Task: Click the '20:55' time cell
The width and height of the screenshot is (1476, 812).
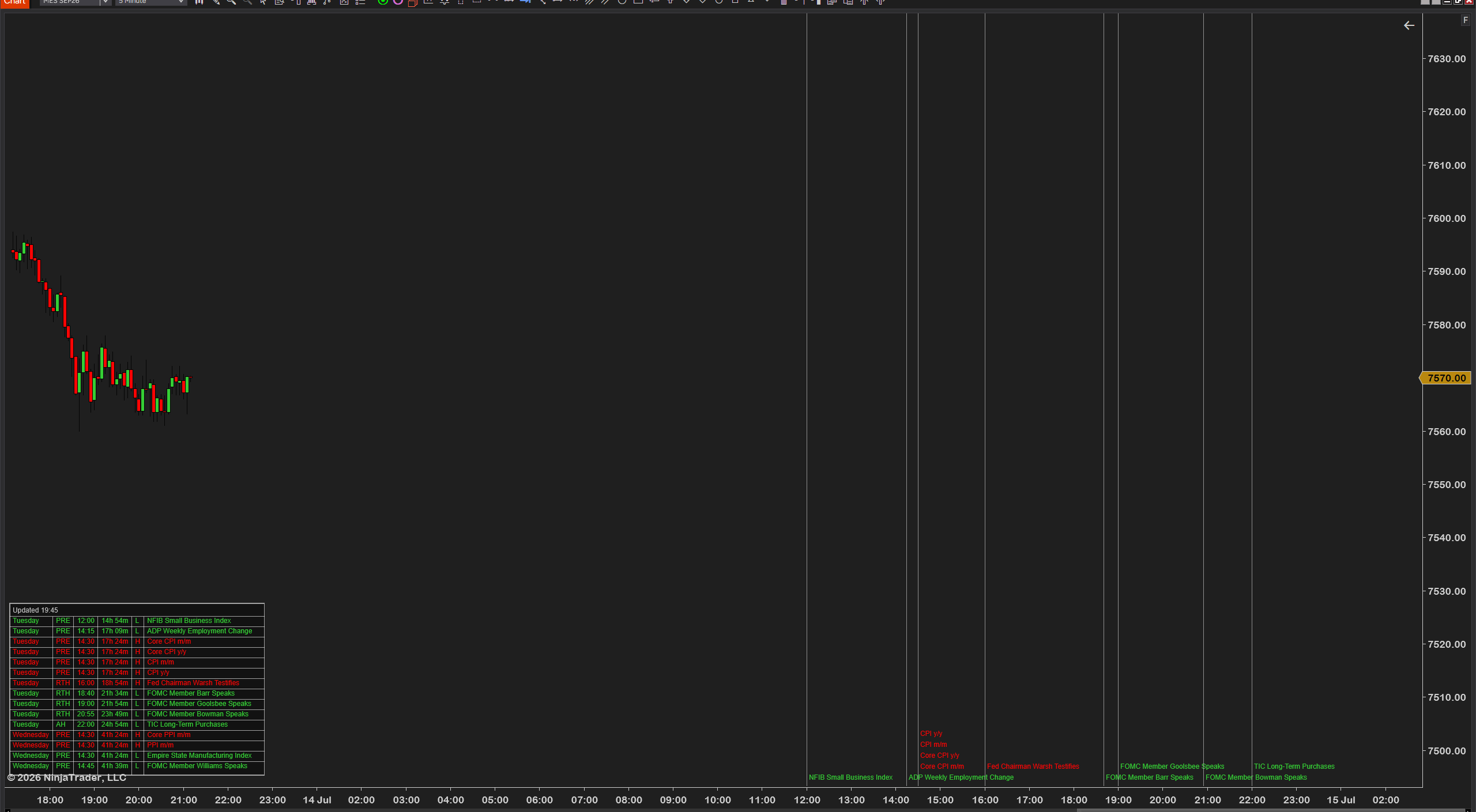Action: click(x=86, y=714)
